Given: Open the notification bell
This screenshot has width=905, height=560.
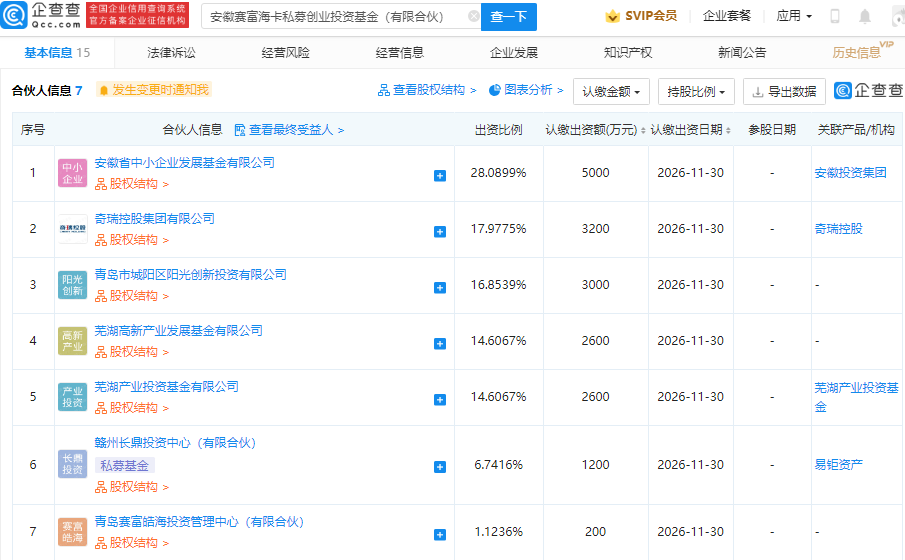Looking at the screenshot, I should [865, 16].
